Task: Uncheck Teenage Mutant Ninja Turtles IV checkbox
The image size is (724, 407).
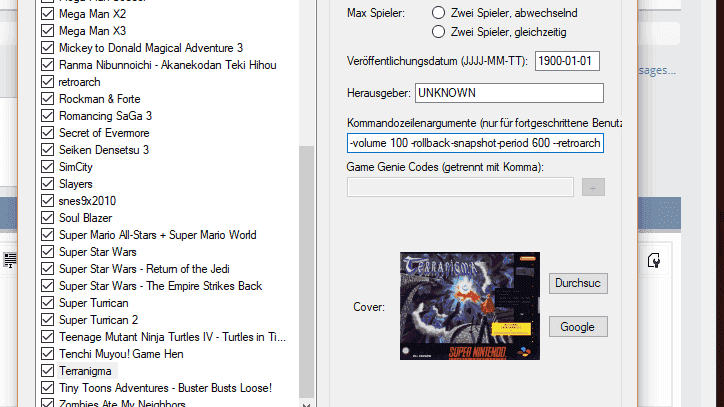Action: pos(48,337)
